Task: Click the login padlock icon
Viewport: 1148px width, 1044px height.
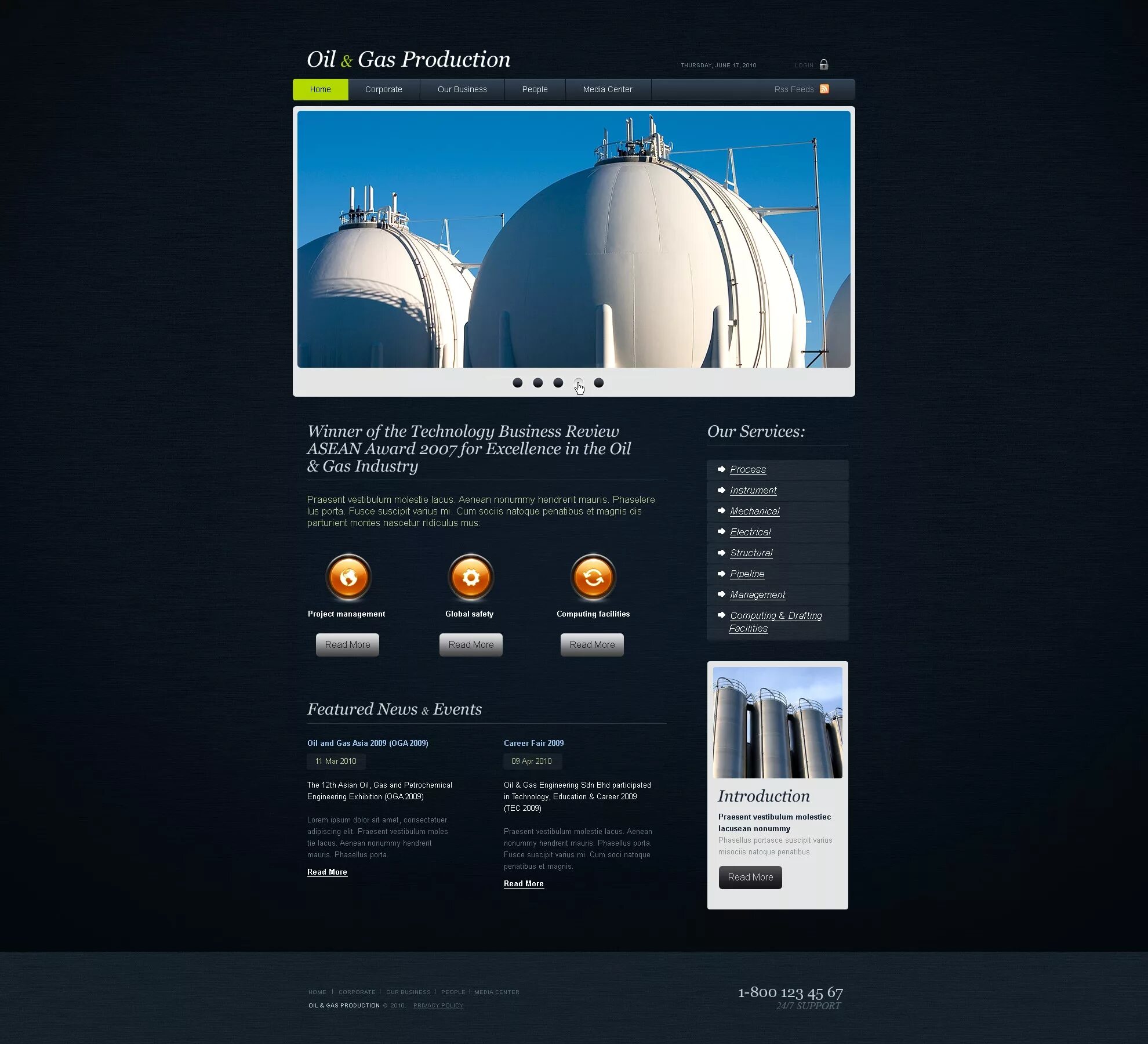Action: pos(823,64)
